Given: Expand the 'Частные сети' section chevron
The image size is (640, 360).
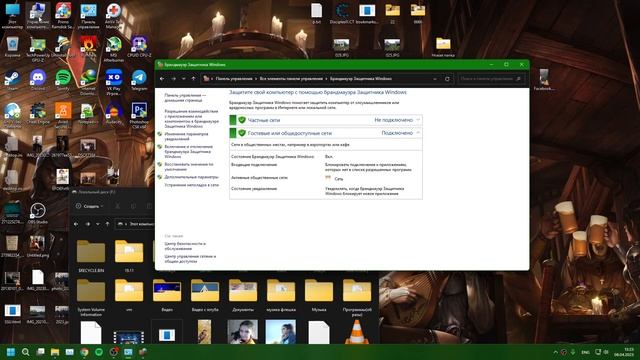Looking at the screenshot, I should 418,120.
